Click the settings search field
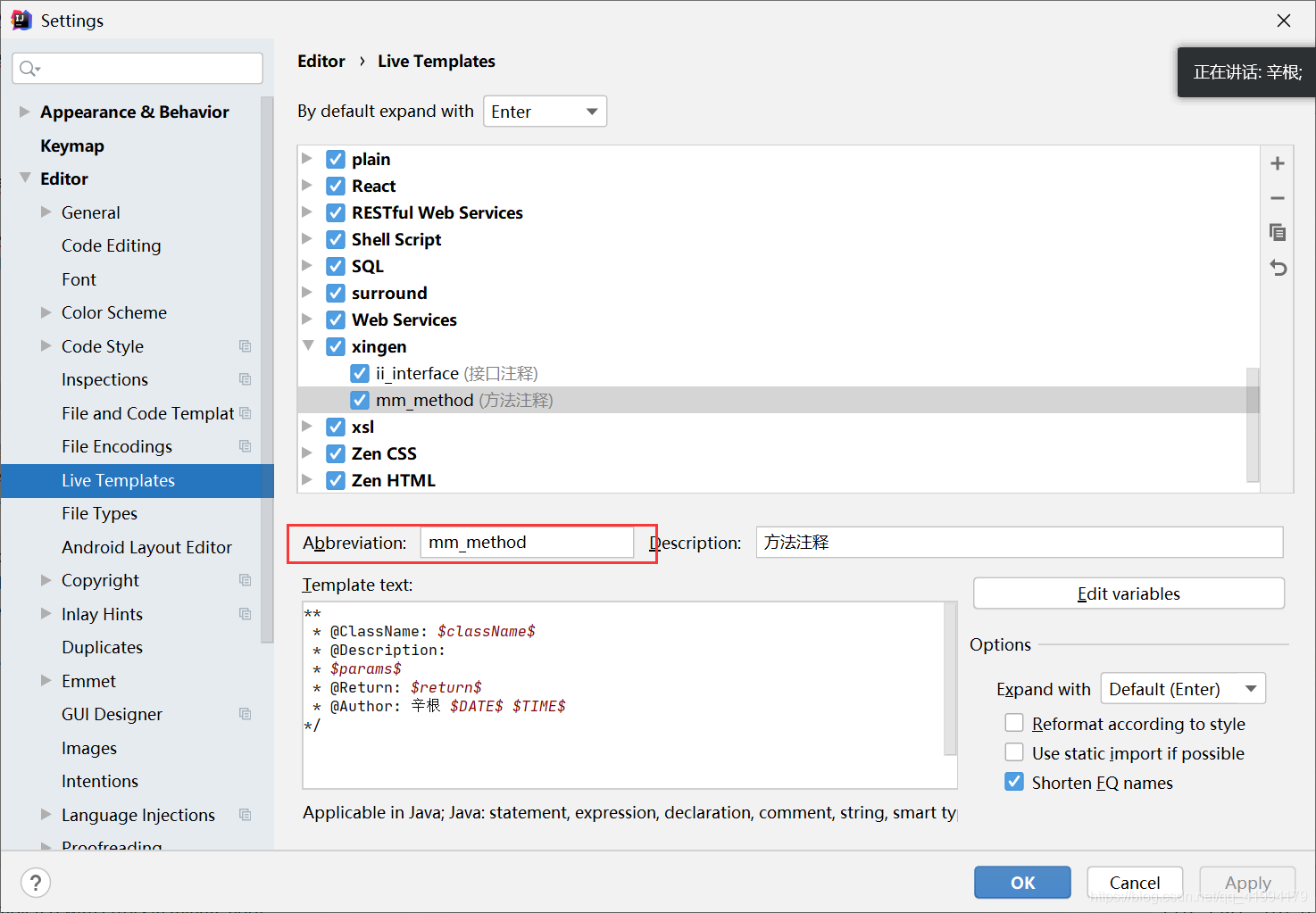 137,69
